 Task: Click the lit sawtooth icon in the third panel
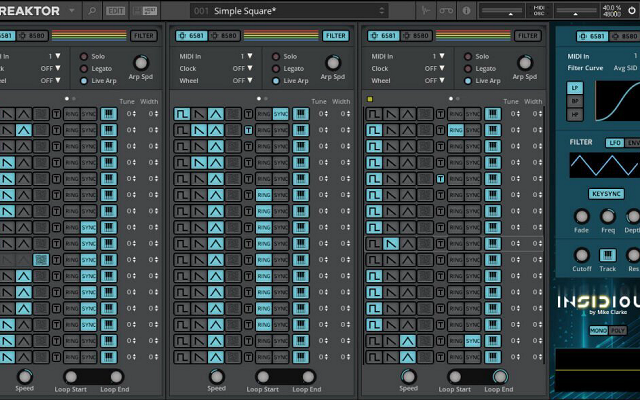(x=391, y=244)
